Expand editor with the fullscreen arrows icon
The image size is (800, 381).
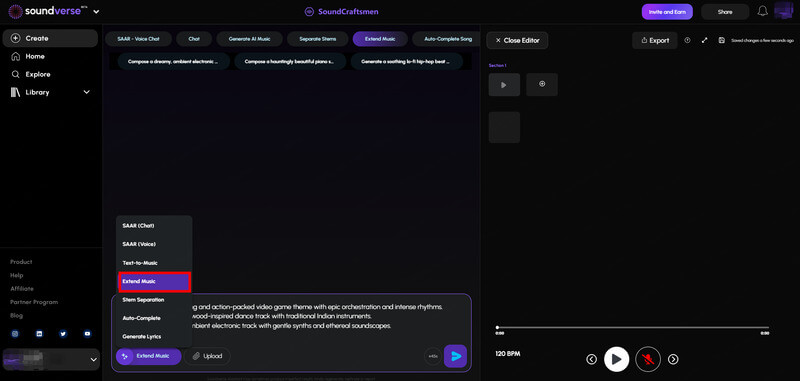coord(705,40)
